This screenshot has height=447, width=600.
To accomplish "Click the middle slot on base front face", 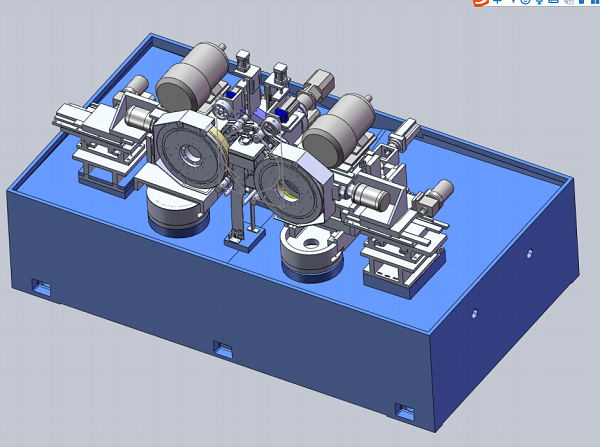I will point(223,348).
